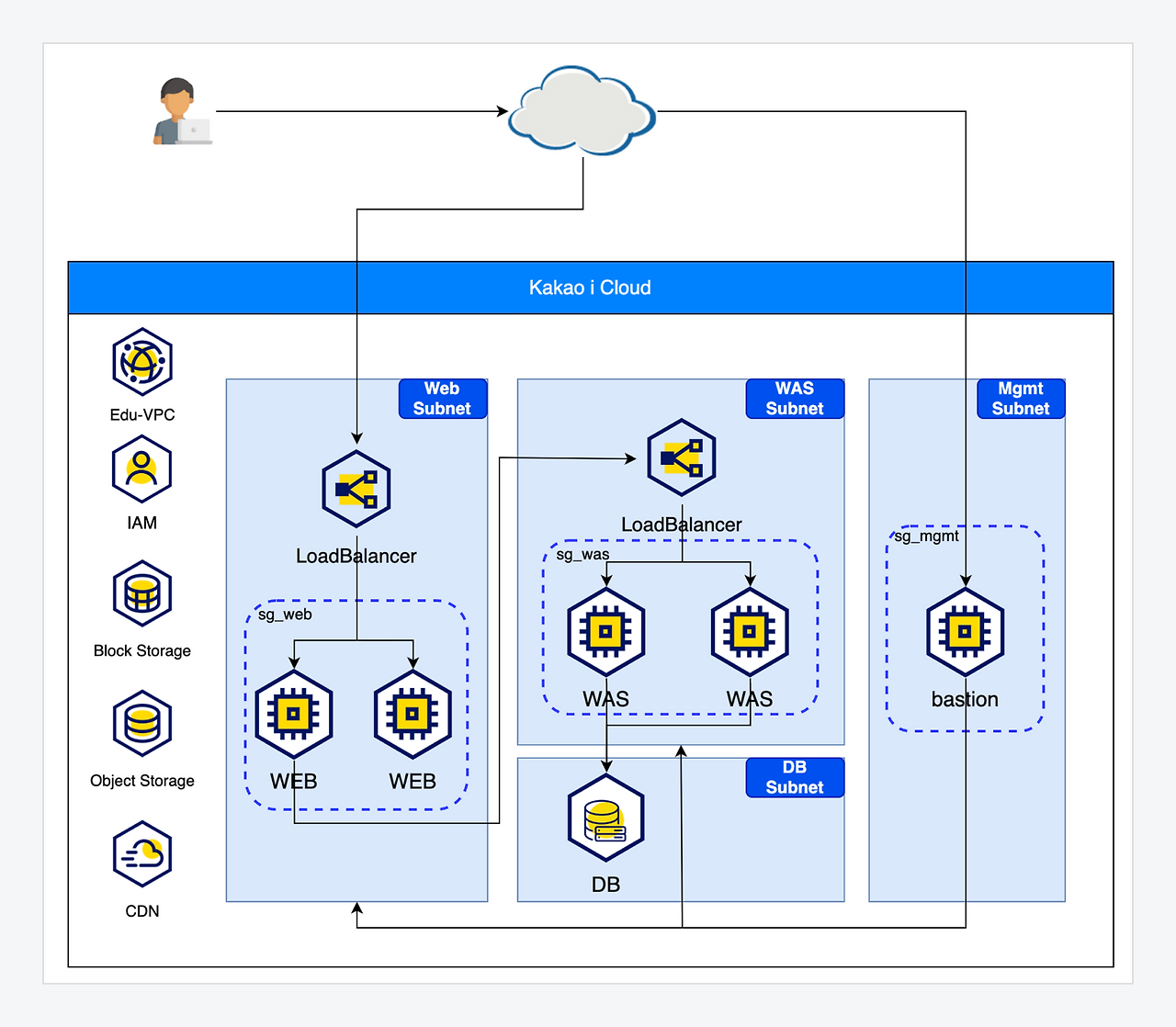Select the user with laptop icon

coord(182,112)
